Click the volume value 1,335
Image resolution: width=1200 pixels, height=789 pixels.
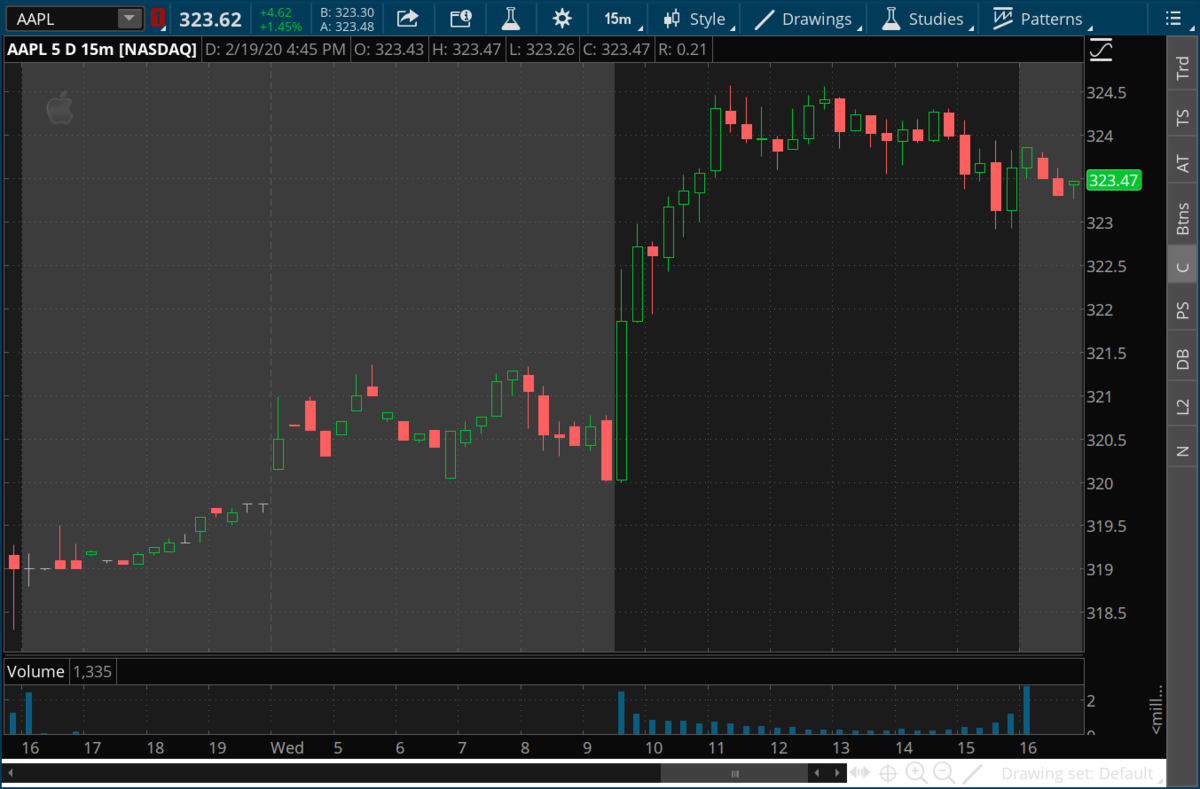pyautogui.click(x=90, y=672)
